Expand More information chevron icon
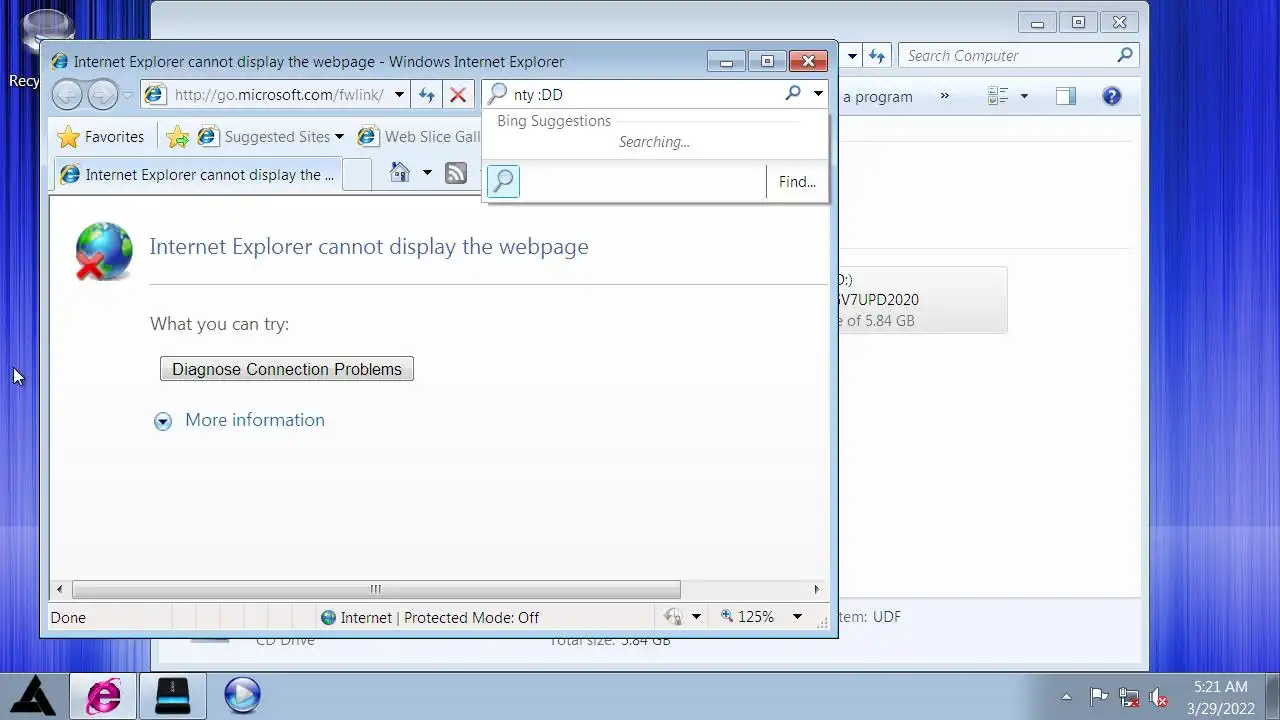 tap(163, 421)
